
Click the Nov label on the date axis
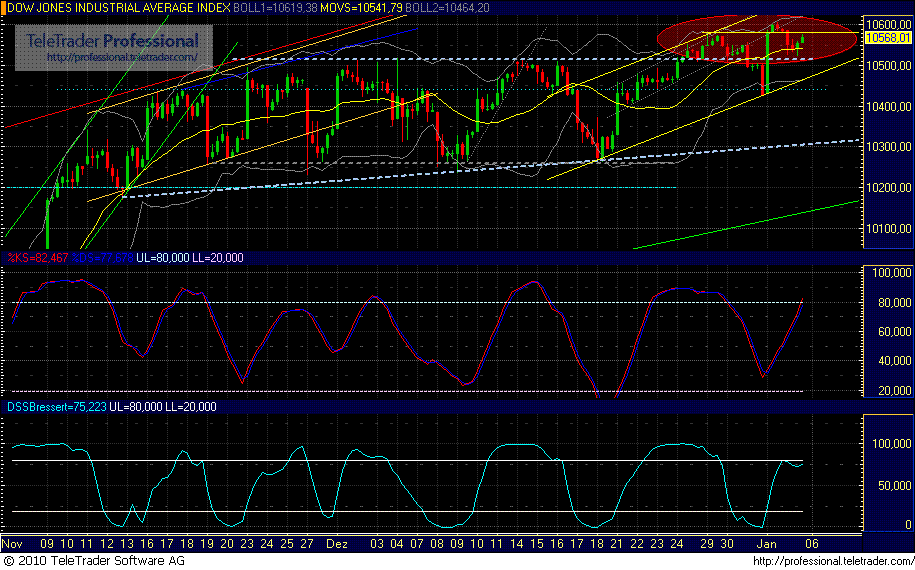point(13,543)
